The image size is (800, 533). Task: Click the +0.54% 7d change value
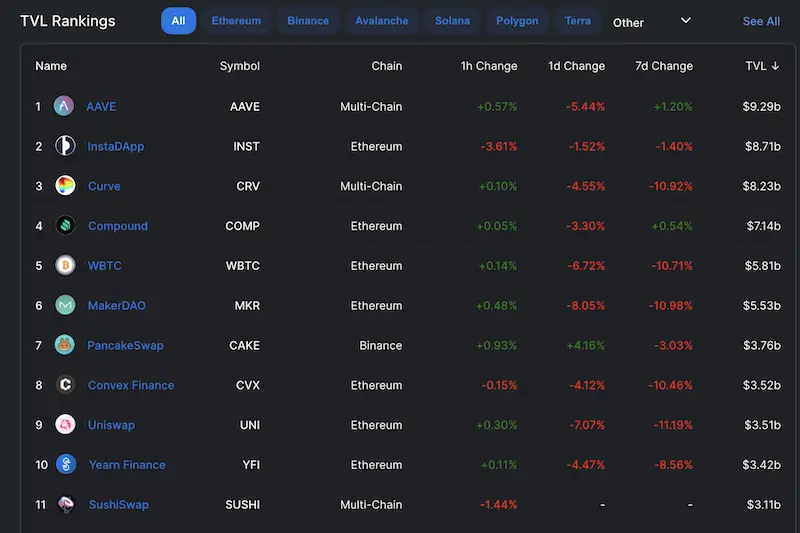pos(672,226)
